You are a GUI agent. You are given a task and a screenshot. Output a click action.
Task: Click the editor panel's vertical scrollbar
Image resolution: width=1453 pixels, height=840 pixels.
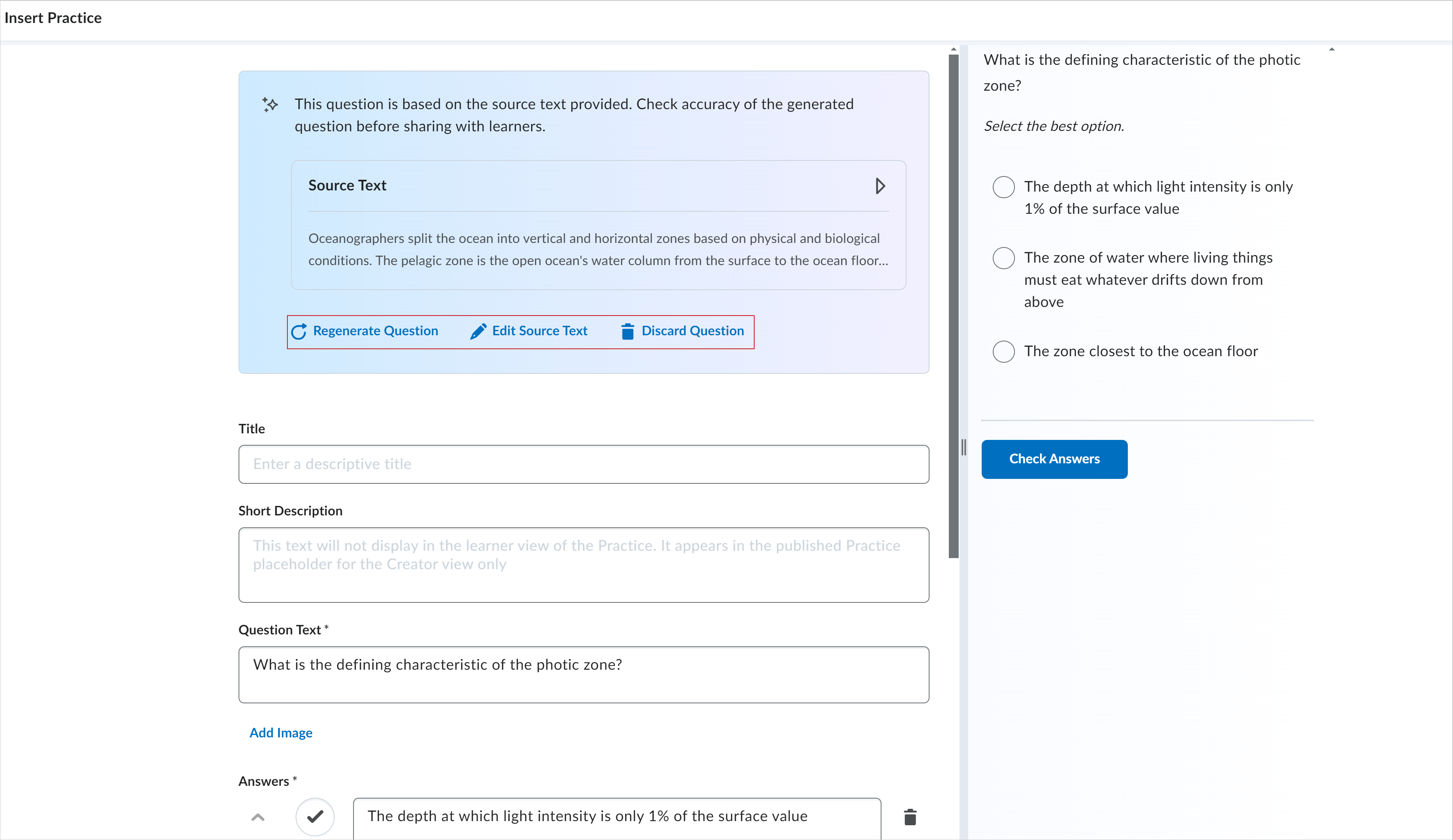pyautogui.click(x=953, y=305)
